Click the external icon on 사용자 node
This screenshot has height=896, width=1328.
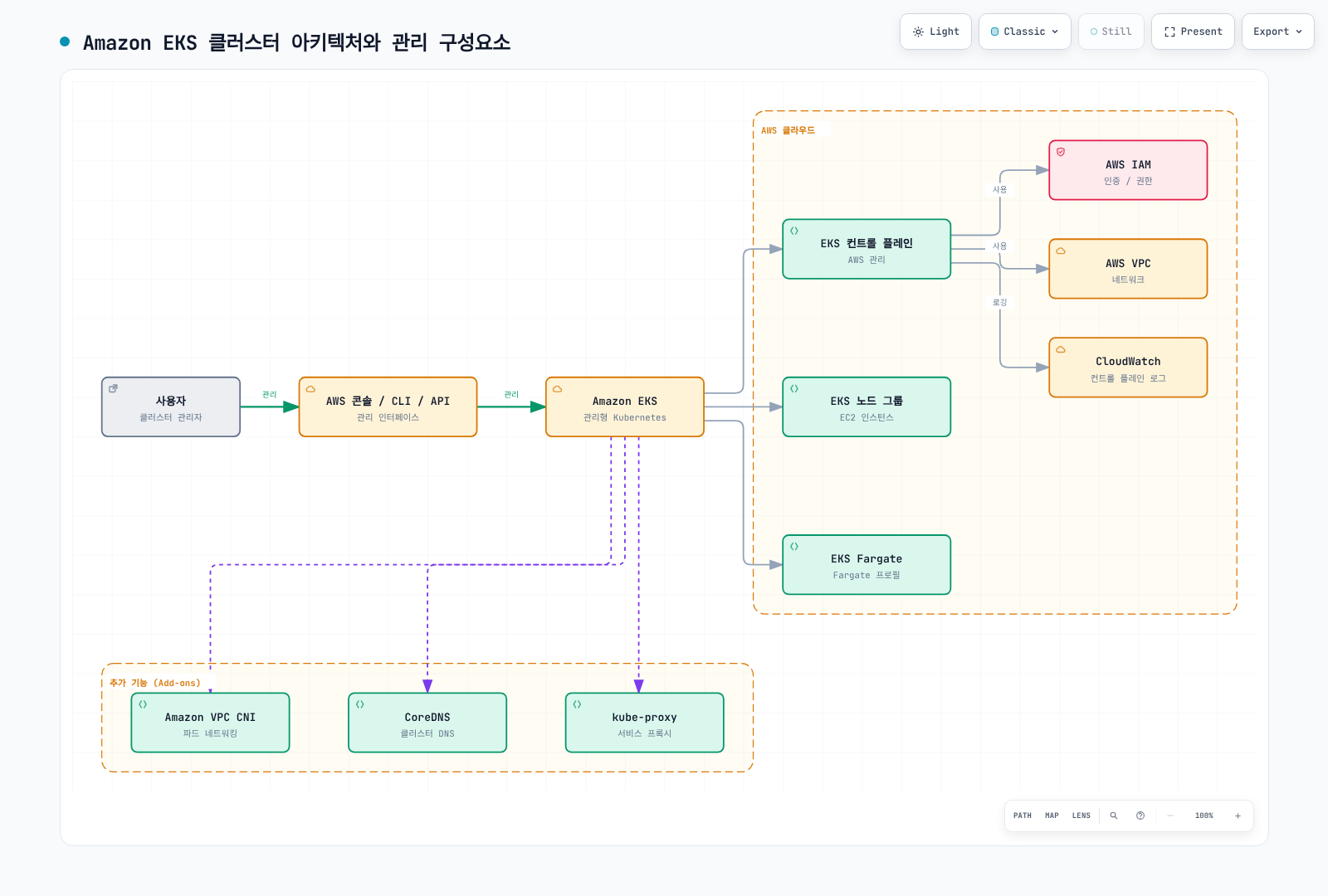tap(114, 388)
